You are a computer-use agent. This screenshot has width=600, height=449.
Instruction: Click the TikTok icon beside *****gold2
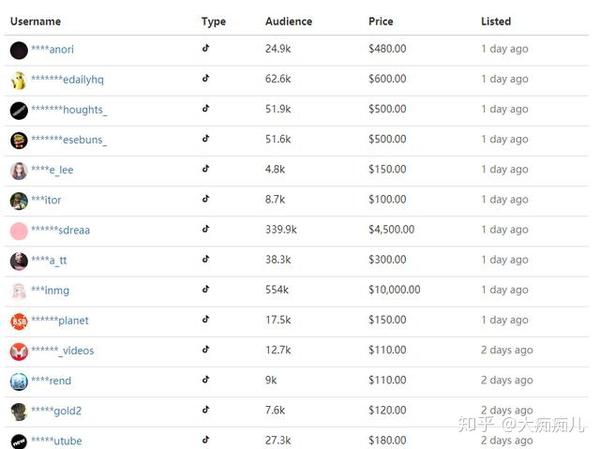(x=206, y=410)
